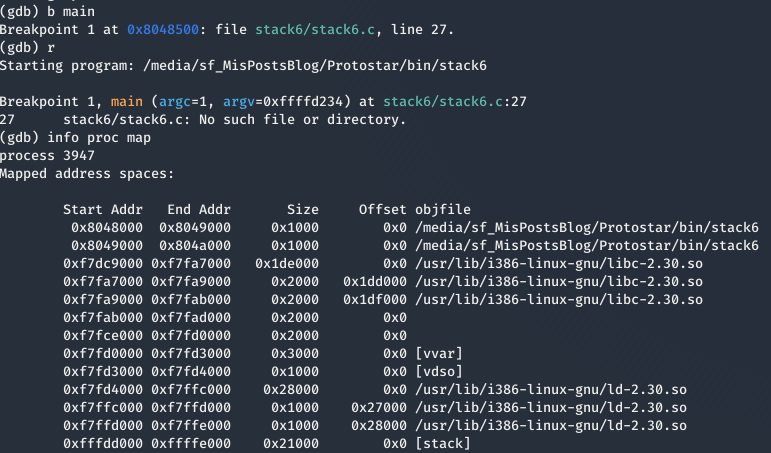Image resolution: width=771 pixels, height=453 pixels.
Task: Click the ld-2.30.so path with offset 0x27000
Action: point(551,408)
